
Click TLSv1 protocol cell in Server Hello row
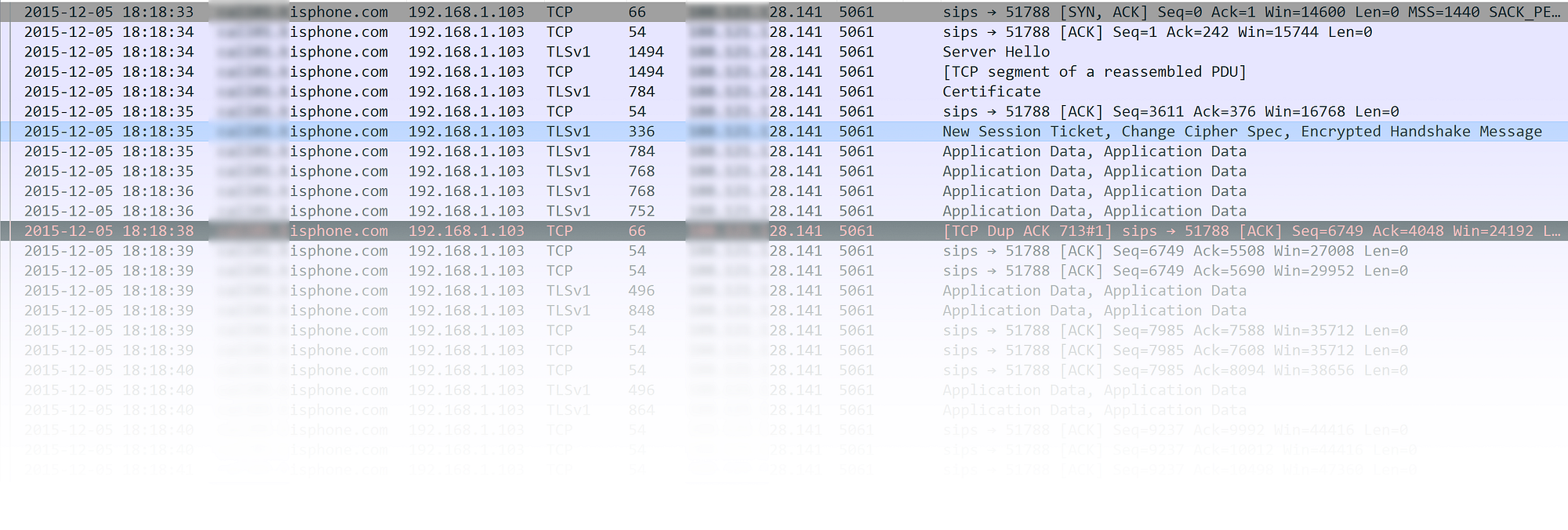tap(568, 52)
